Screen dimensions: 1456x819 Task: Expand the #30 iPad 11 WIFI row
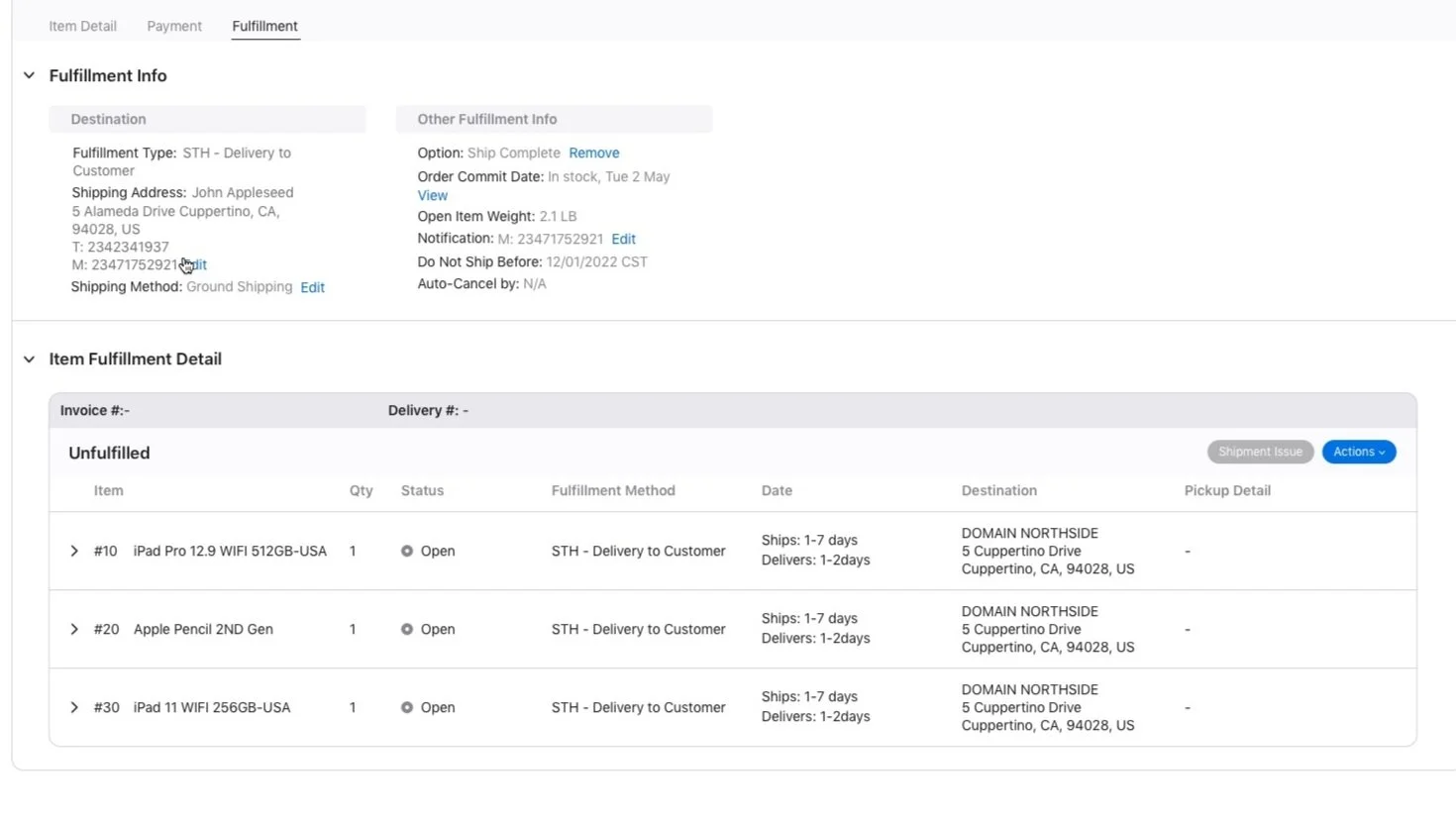click(x=74, y=707)
